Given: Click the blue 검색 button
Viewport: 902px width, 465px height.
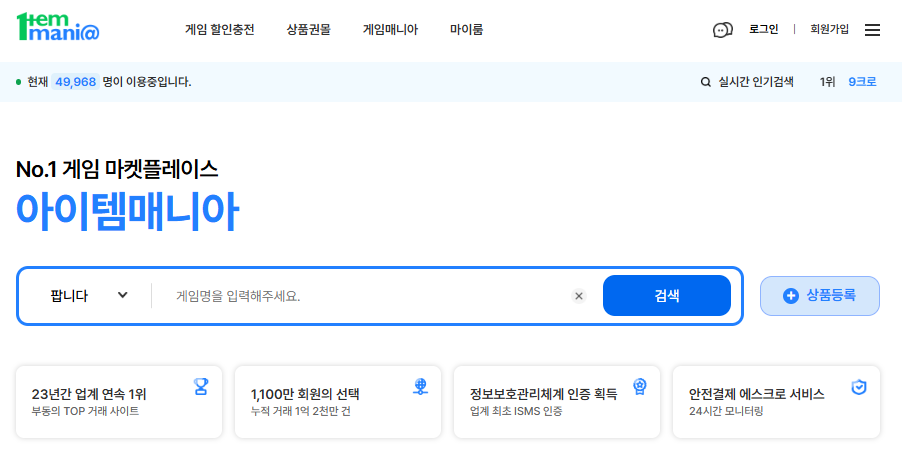Looking at the screenshot, I should (x=667, y=296).
